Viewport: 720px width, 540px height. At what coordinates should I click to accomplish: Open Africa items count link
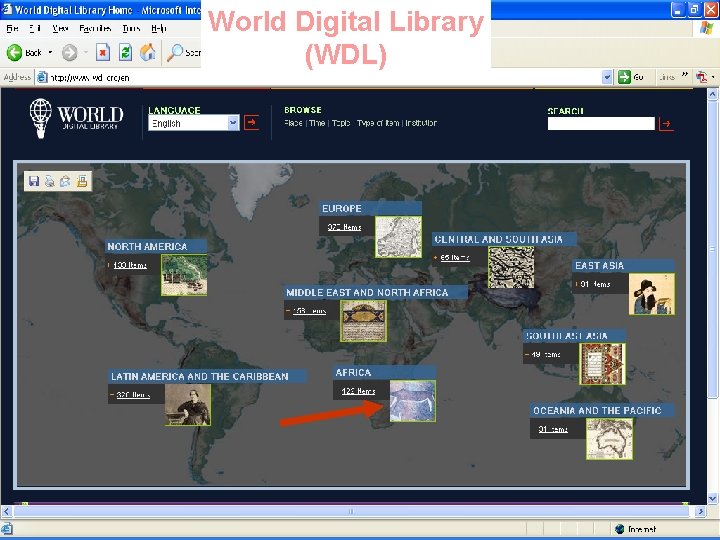click(x=358, y=391)
